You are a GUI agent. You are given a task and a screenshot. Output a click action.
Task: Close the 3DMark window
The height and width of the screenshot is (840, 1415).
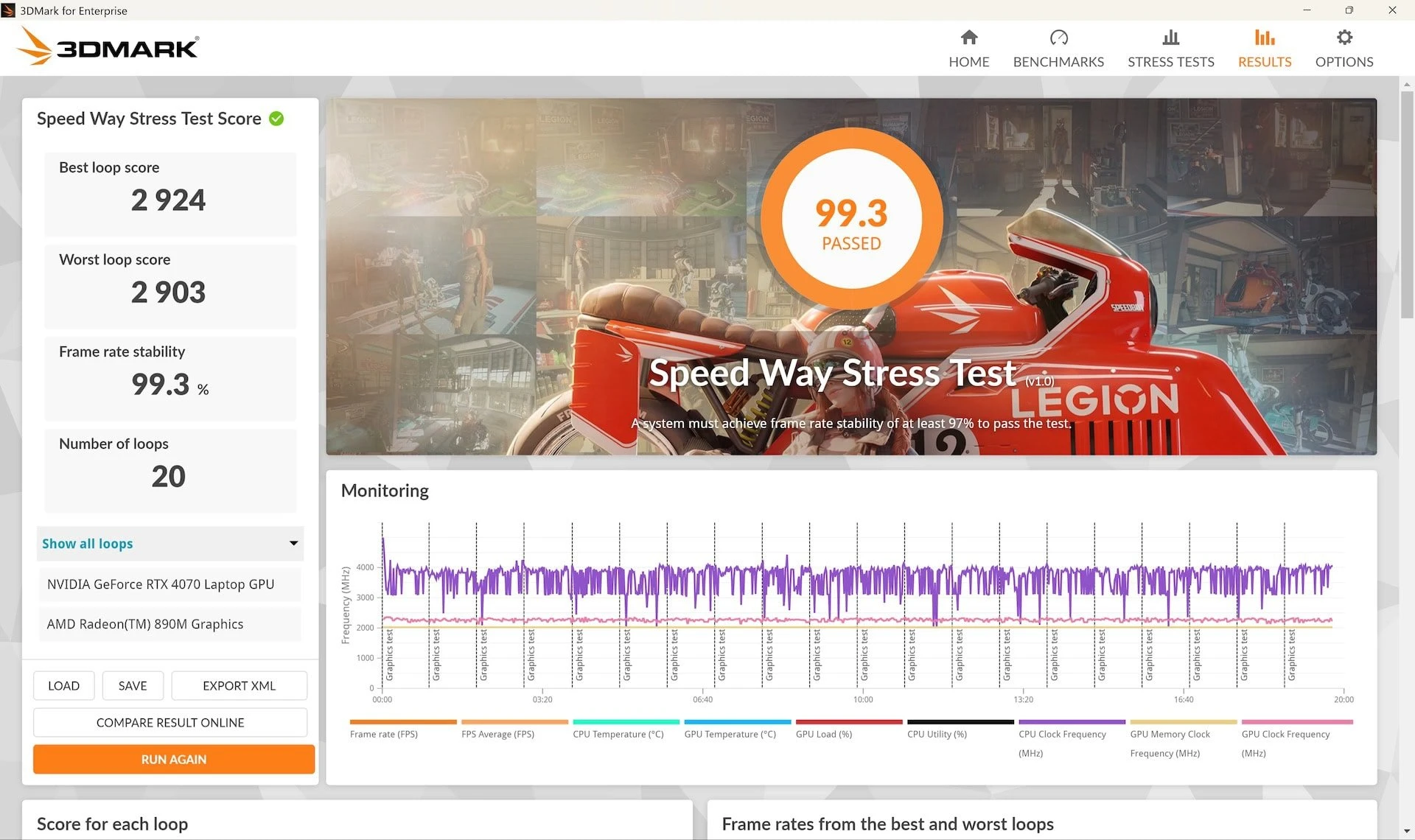pyautogui.click(x=1392, y=10)
